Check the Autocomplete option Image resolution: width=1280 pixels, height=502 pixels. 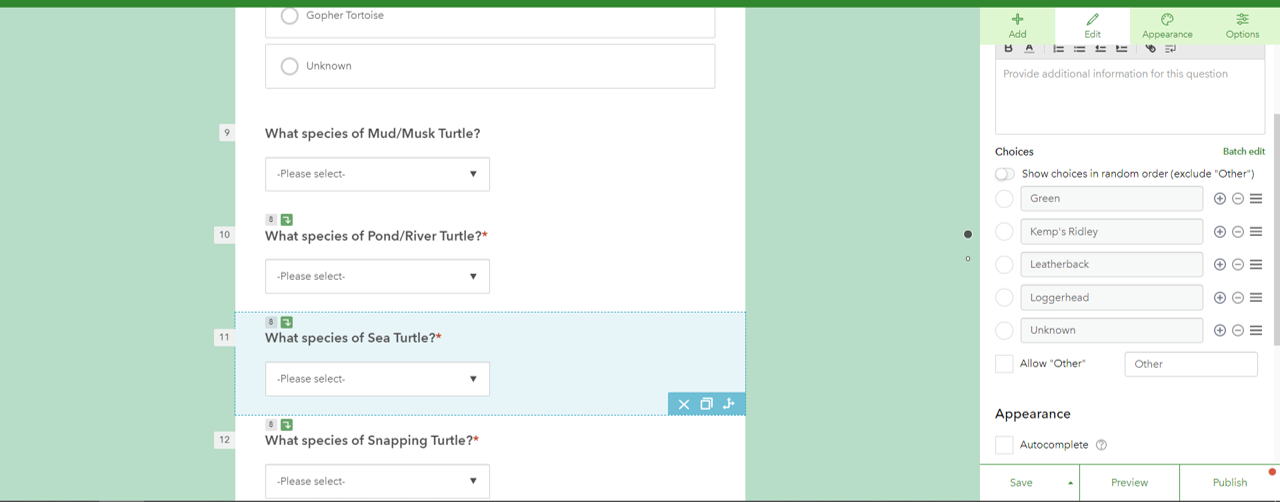[x=1004, y=445]
